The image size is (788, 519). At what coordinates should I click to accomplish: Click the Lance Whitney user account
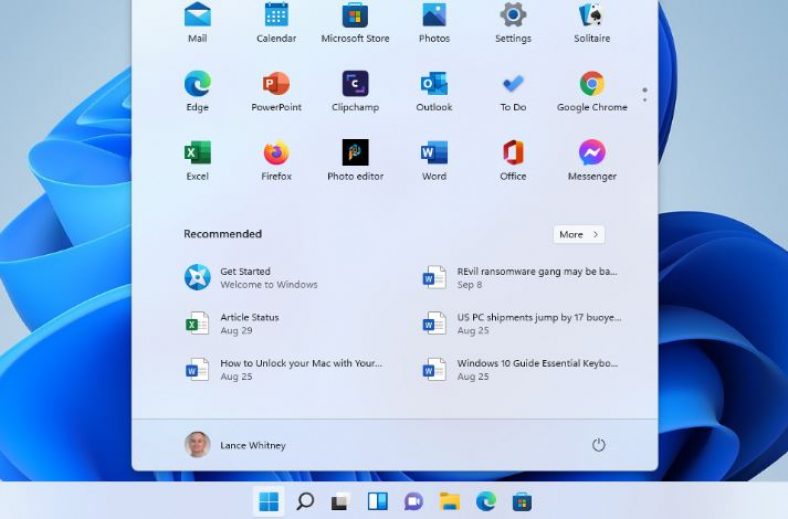[235, 445]
